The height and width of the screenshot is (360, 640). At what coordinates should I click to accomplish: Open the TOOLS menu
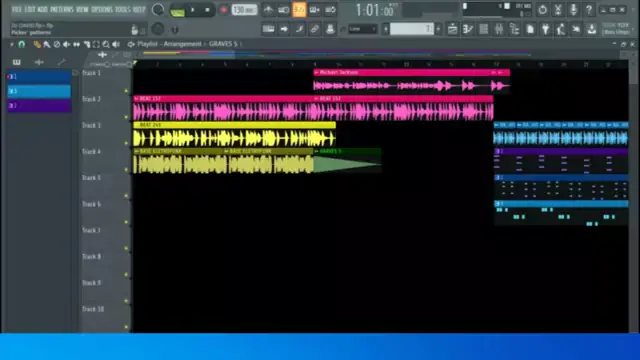[122, 9]
